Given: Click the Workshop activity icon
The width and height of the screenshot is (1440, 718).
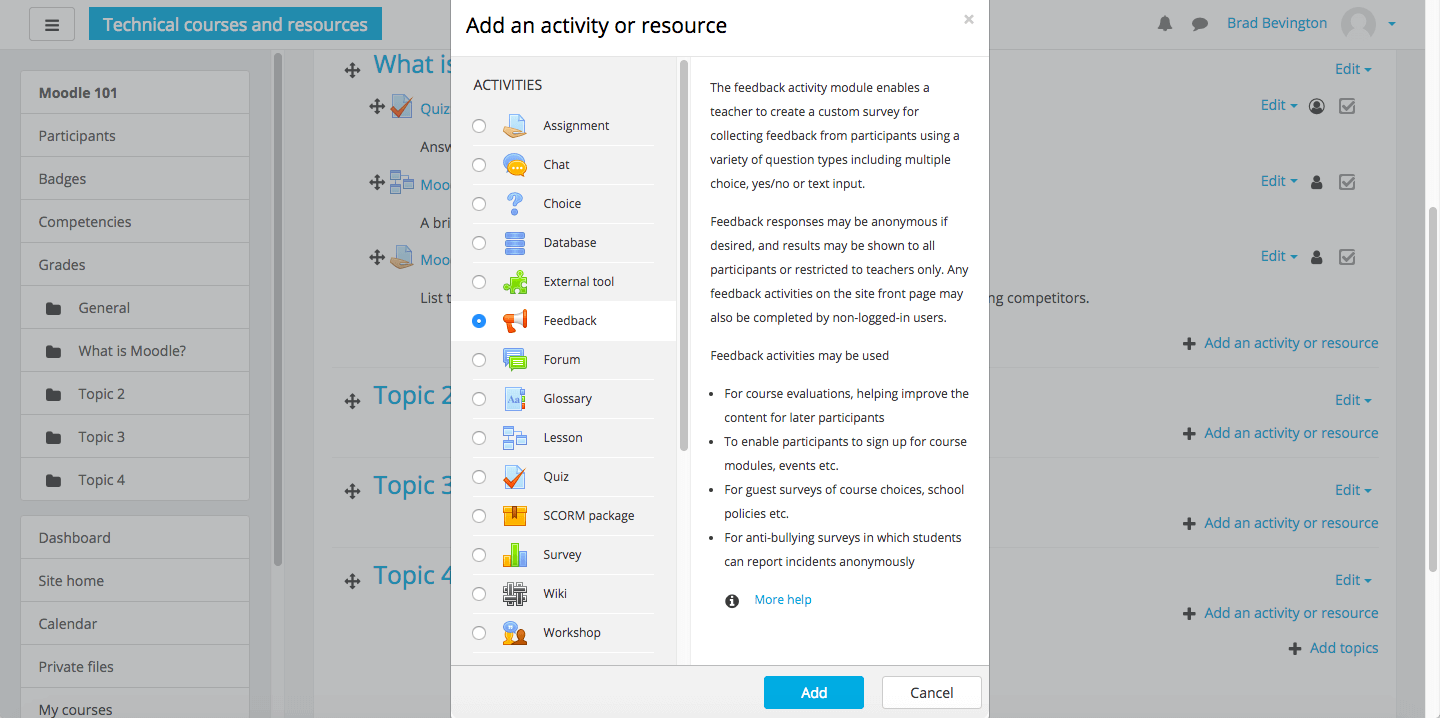Looking at the screenshot, I should pyautogui.click(x=515, y=633).
